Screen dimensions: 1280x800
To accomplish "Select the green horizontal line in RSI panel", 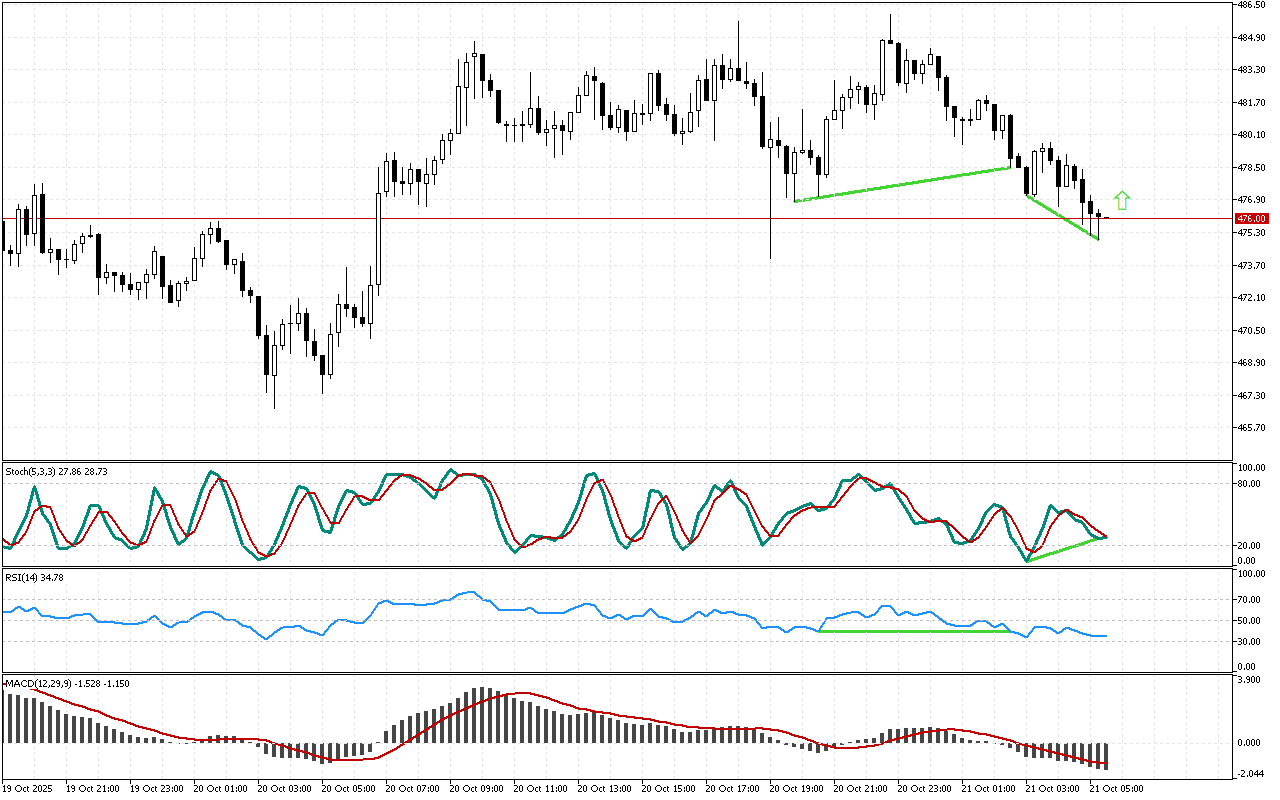I will point(915,631).
